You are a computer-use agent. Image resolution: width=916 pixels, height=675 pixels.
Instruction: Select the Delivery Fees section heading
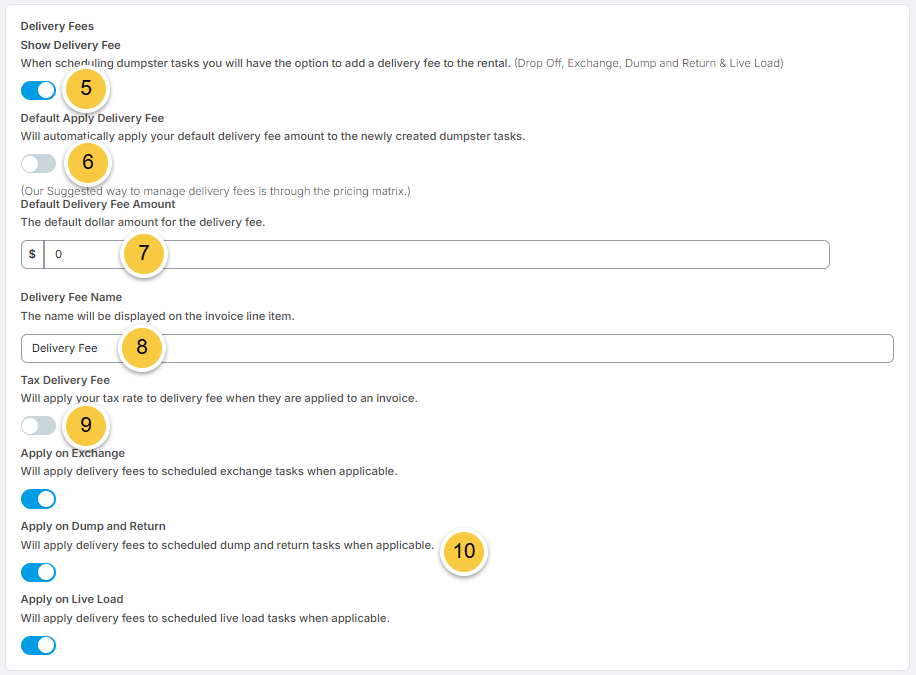pyautogui.click(x=57, y=26)
